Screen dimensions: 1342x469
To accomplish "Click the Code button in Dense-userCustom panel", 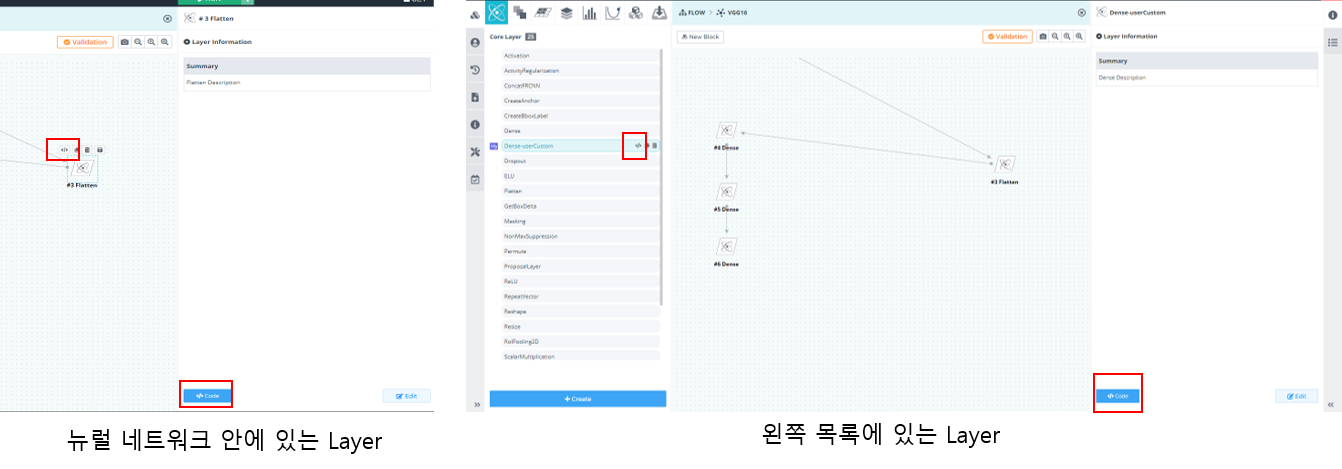I will tap(1118, 396).
